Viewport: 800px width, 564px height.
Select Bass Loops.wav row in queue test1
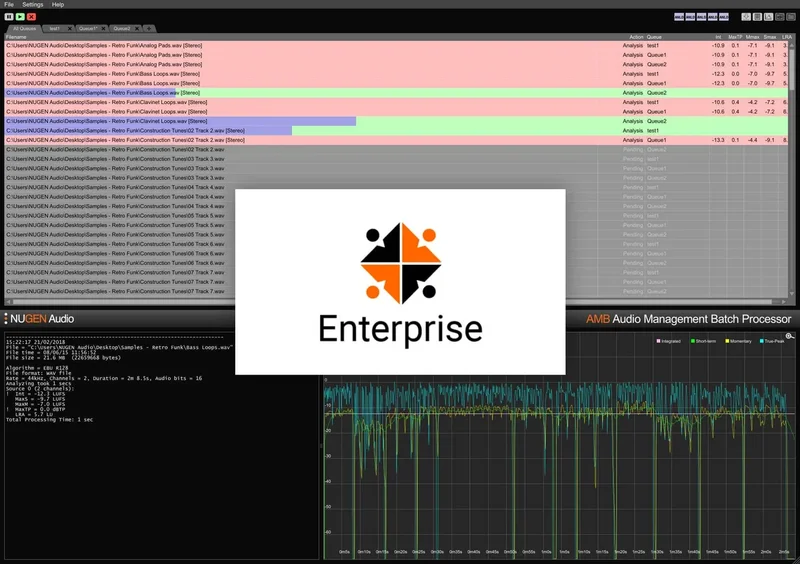coord(396,74)
